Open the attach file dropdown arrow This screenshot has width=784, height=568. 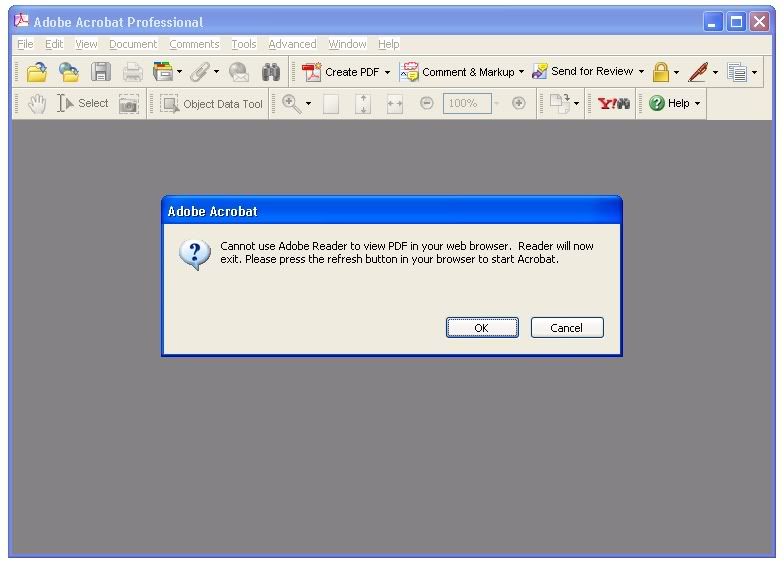pos(216,72)
